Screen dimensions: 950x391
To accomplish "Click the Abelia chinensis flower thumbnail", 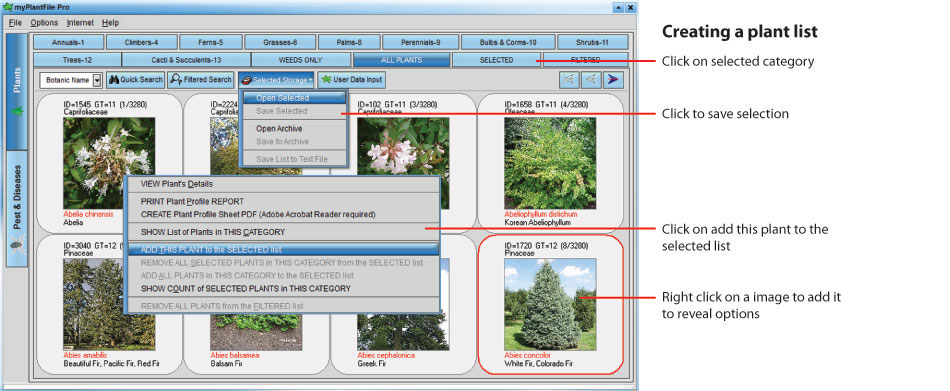I will tap(109, 163).
